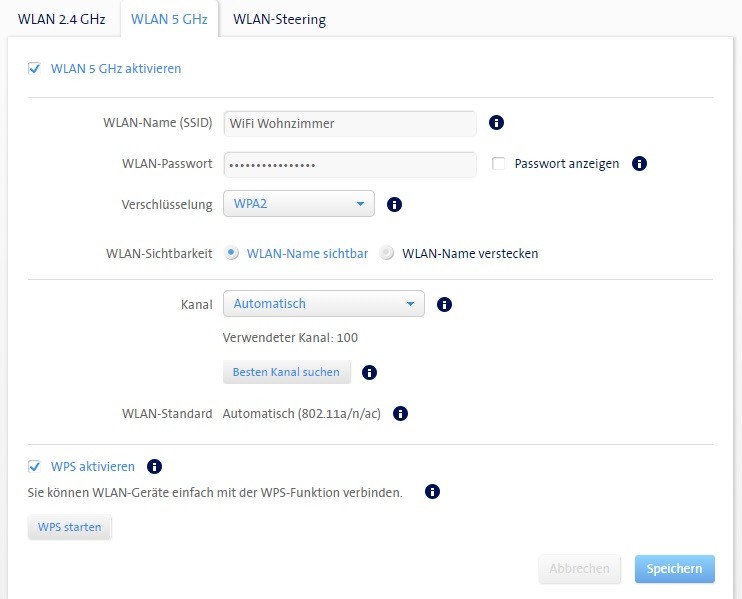Open the Verschlüsselung WPA2 dropdown
This screenshot has width=742, height=599.
298,204
